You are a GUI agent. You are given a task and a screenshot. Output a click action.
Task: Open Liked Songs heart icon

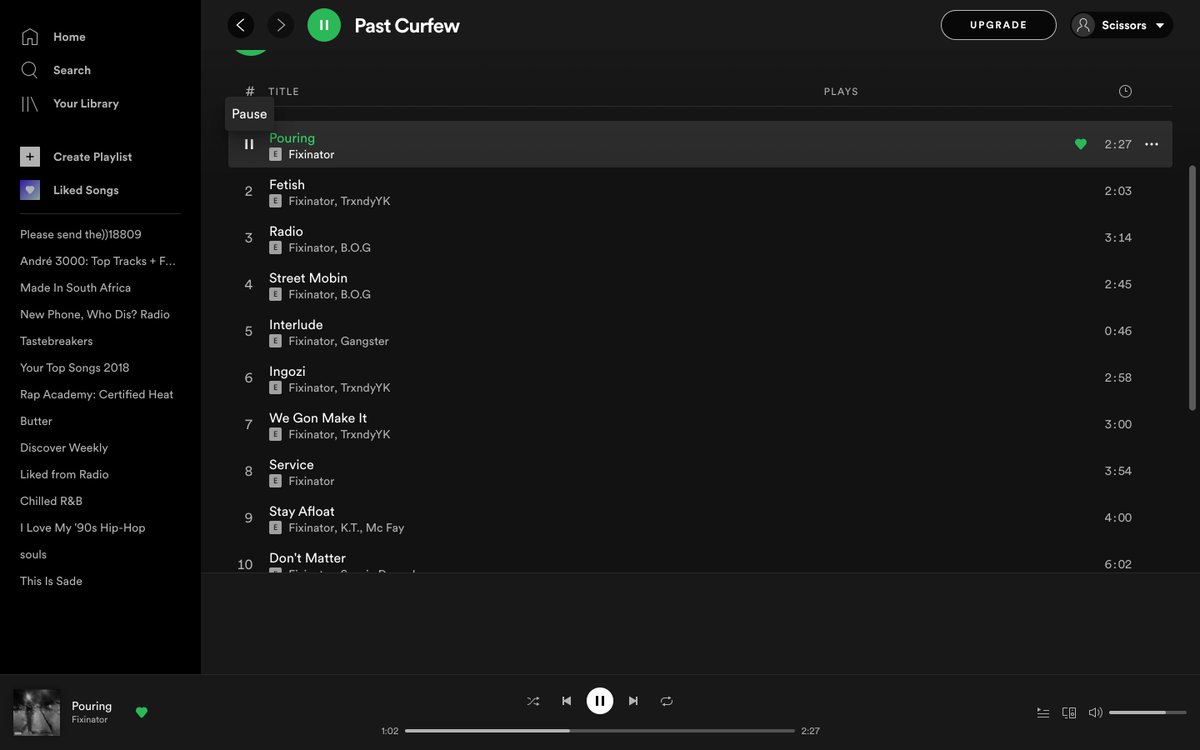click(30, 190)
